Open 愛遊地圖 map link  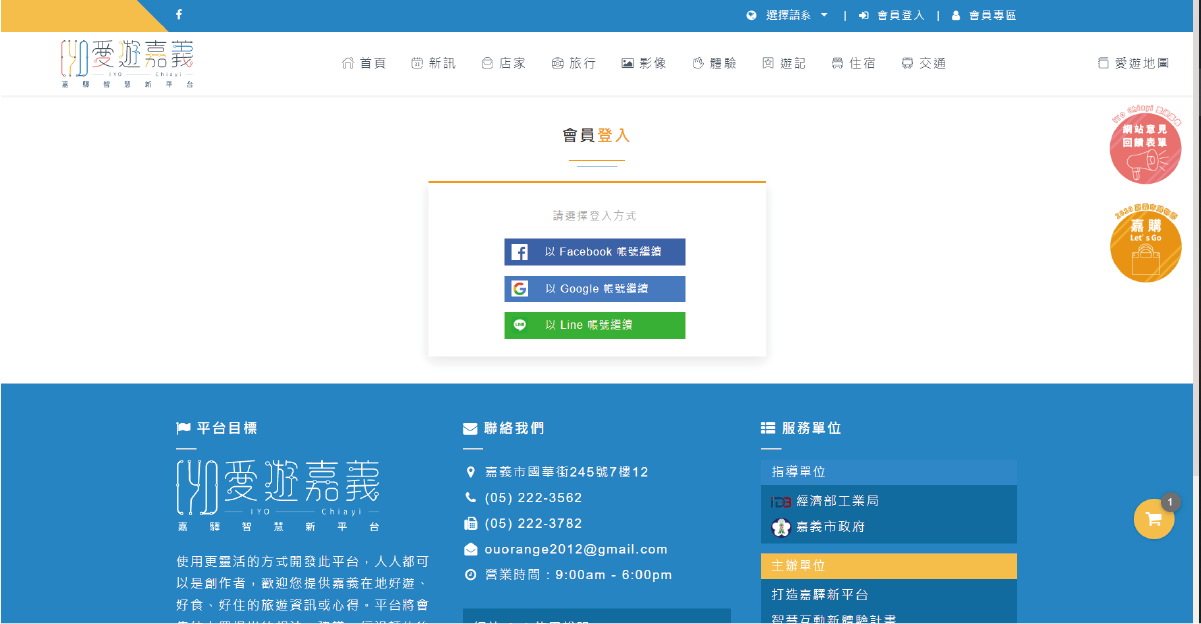point(1133,63)
